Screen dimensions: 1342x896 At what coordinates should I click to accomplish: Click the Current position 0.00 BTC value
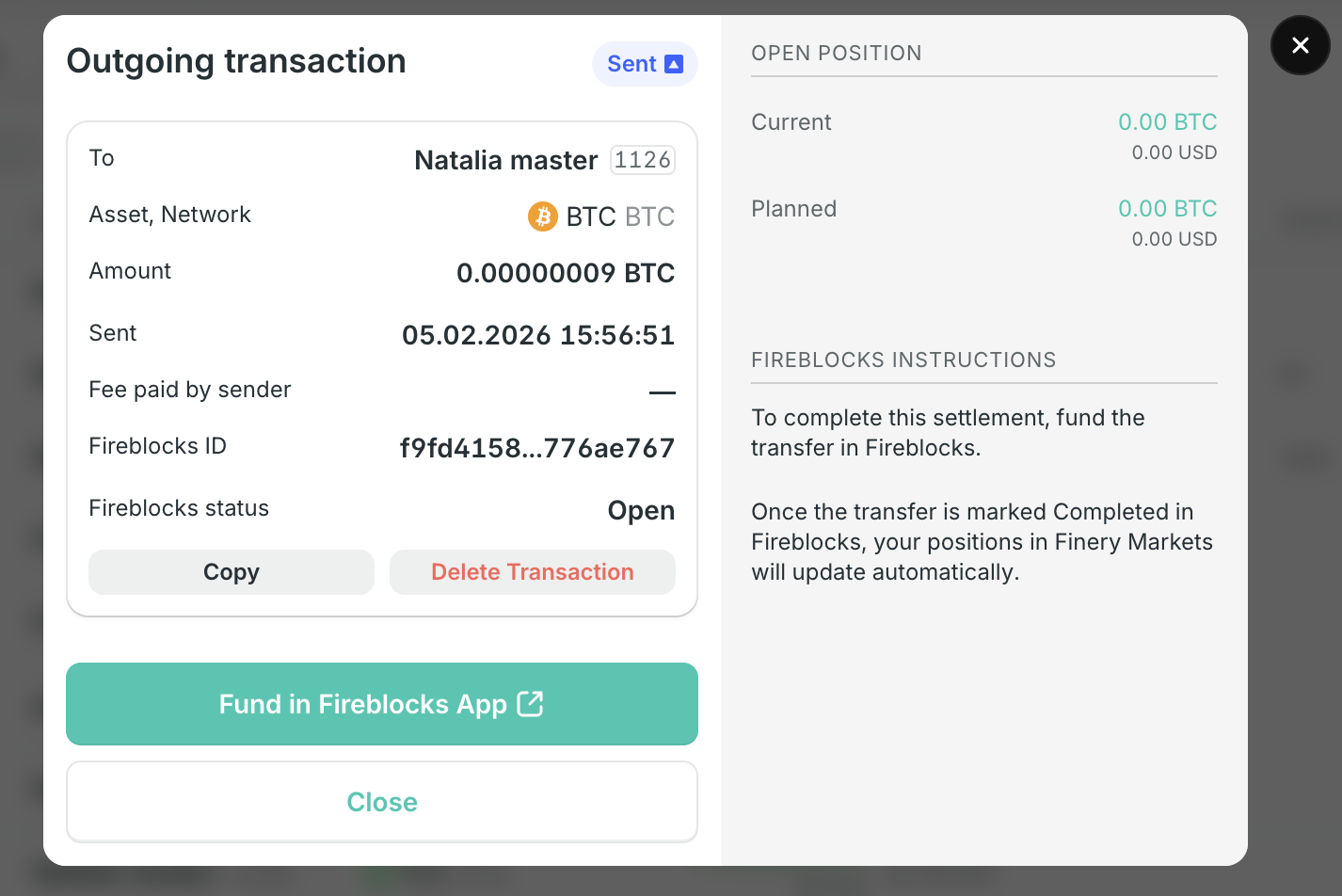(1167, 122)
